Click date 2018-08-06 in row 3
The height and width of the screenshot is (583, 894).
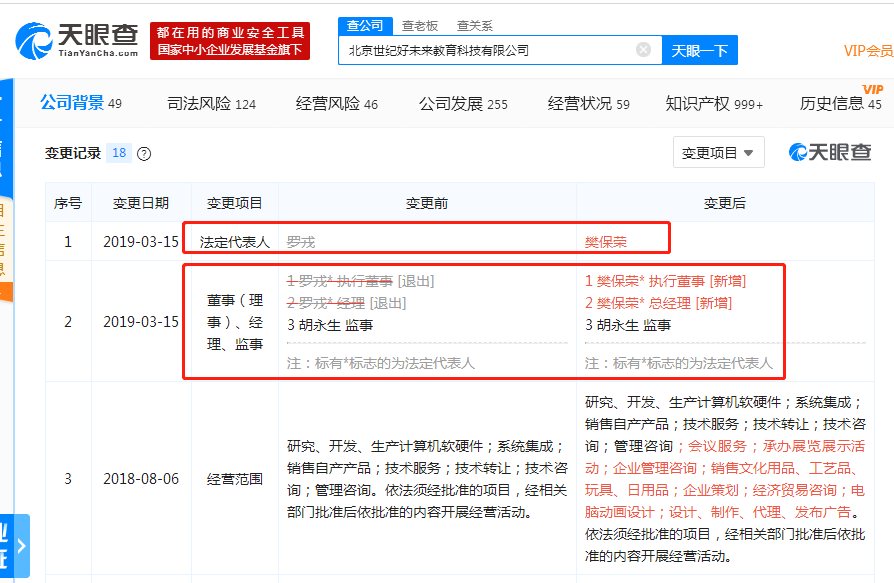[141, 479]
